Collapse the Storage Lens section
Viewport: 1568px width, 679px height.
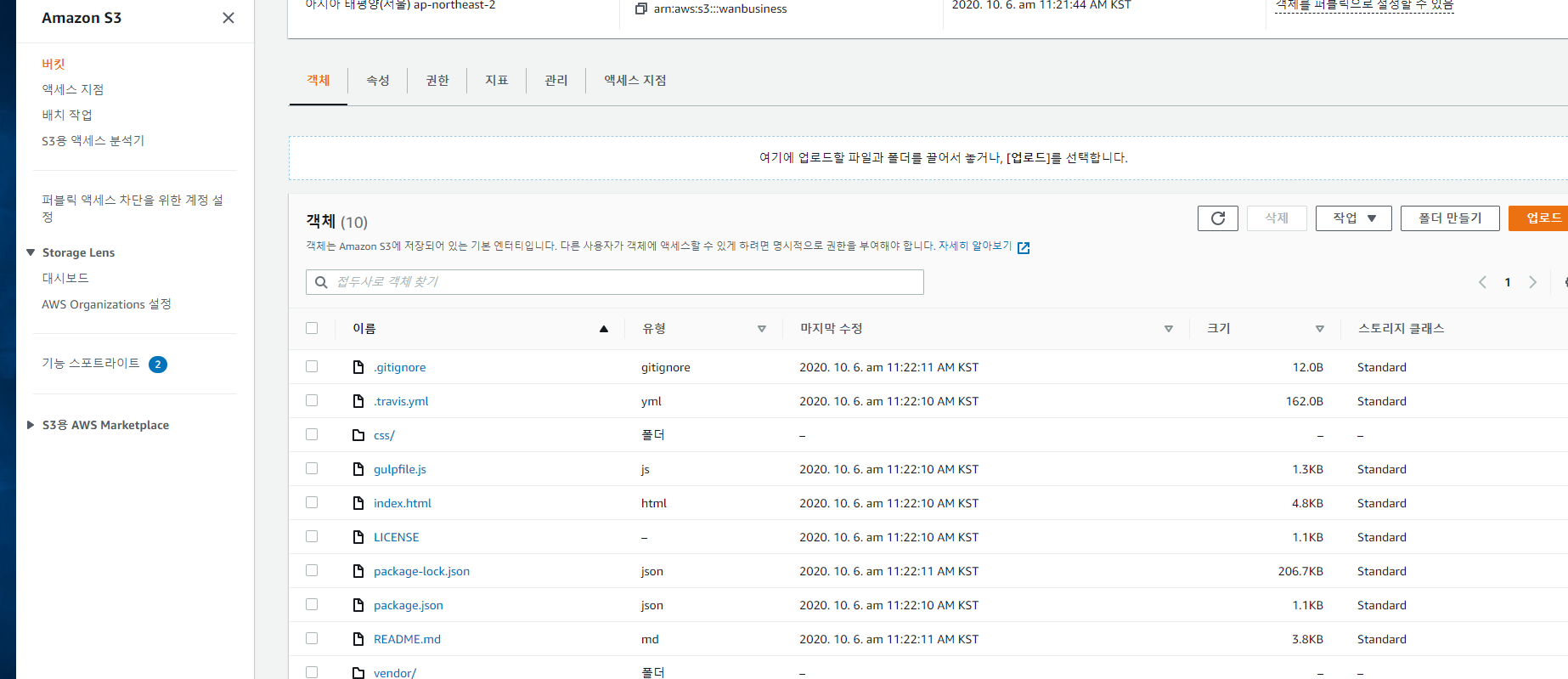[31, 252]
